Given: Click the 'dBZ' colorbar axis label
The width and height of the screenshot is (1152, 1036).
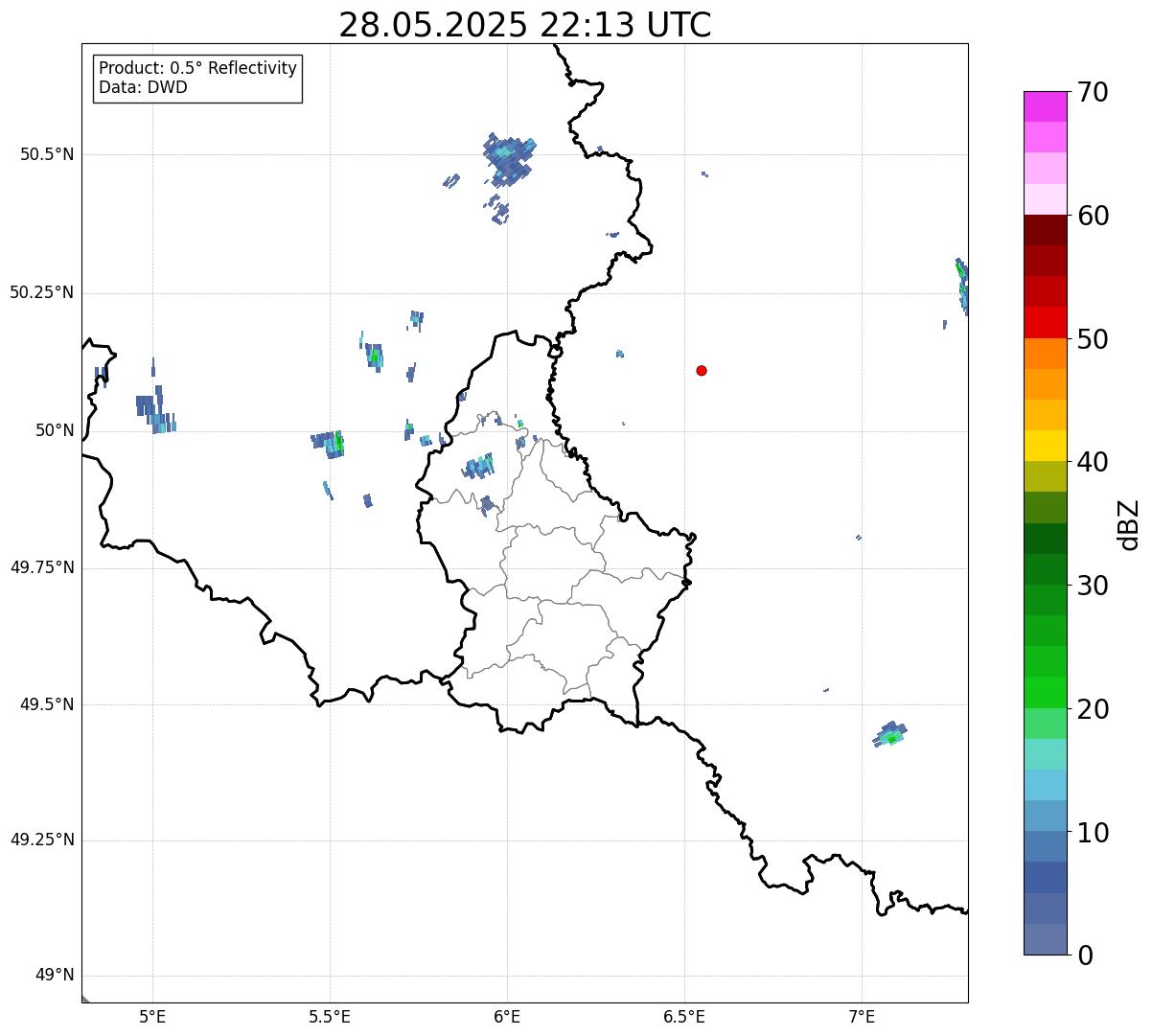Looking at the screenshot, I should pyautogui.click(x=1130, y=524).
